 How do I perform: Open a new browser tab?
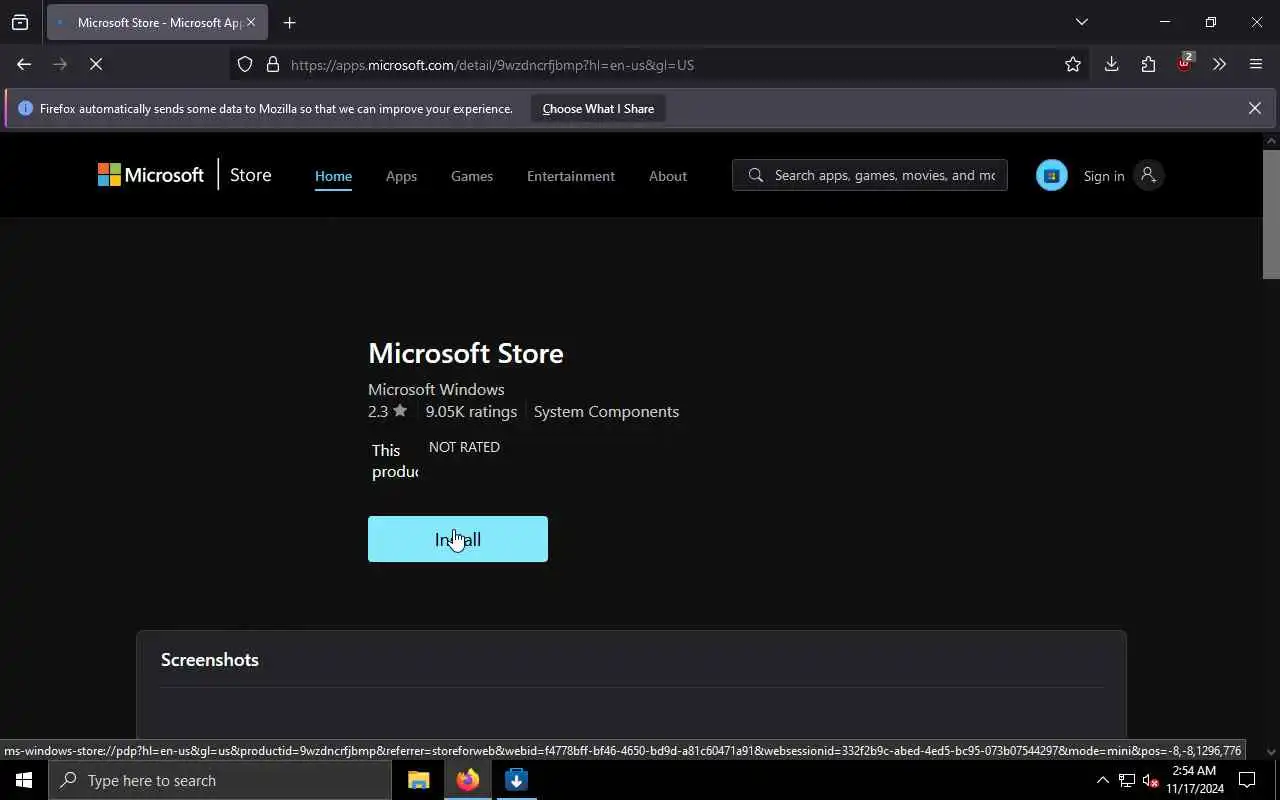(x=290, y=22)
